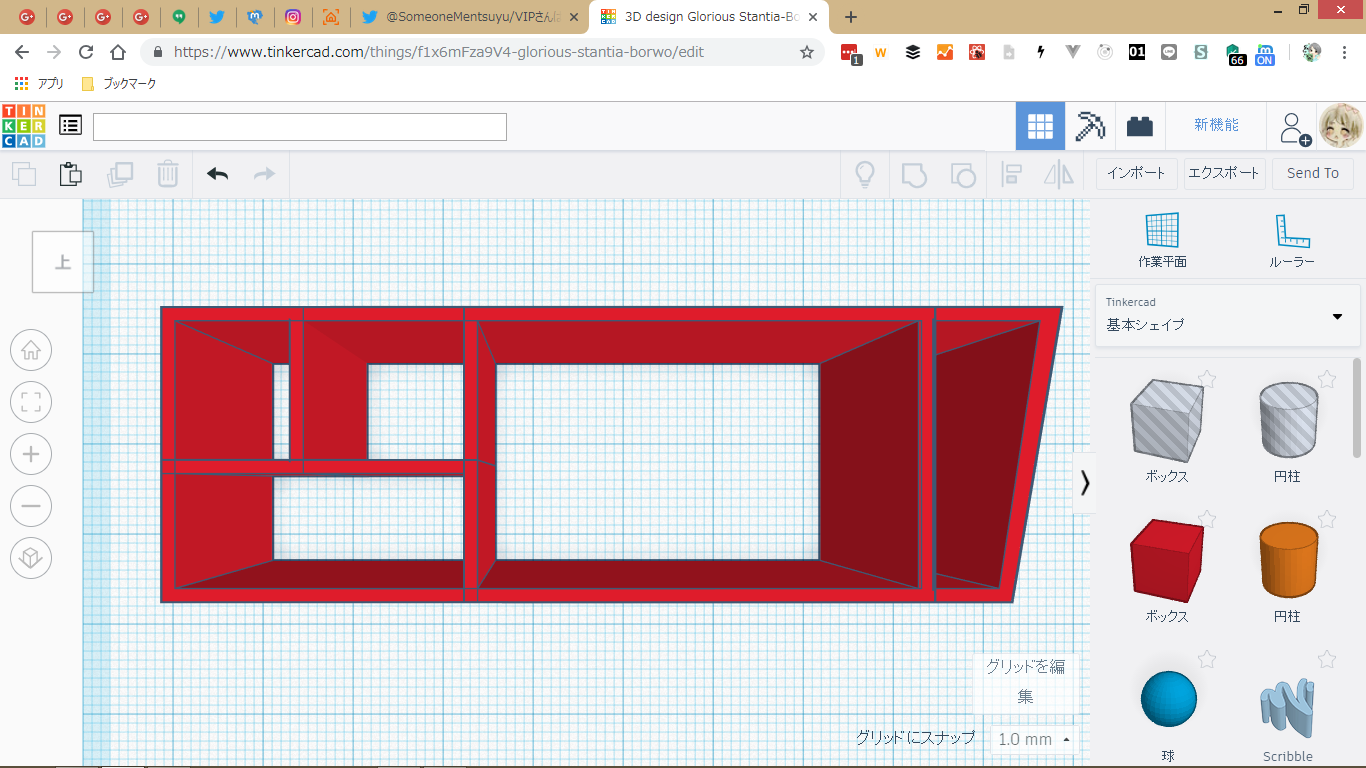Click the エクスポート button
1366x768 pixels.
[1223, 173]
